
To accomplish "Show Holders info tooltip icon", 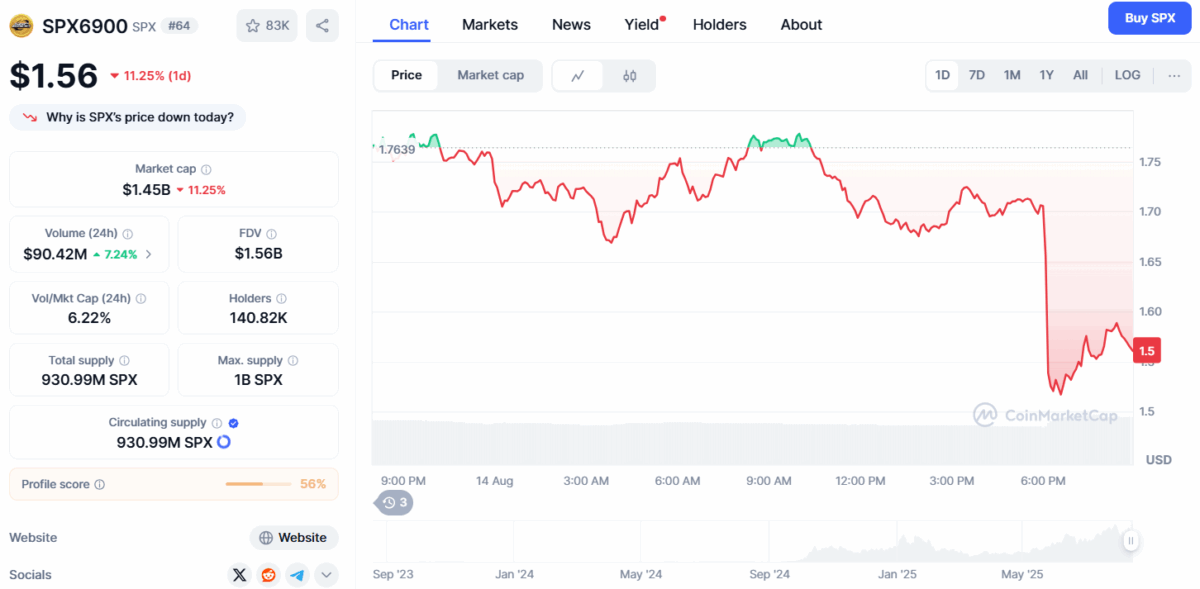I will [x=281, y=299].
